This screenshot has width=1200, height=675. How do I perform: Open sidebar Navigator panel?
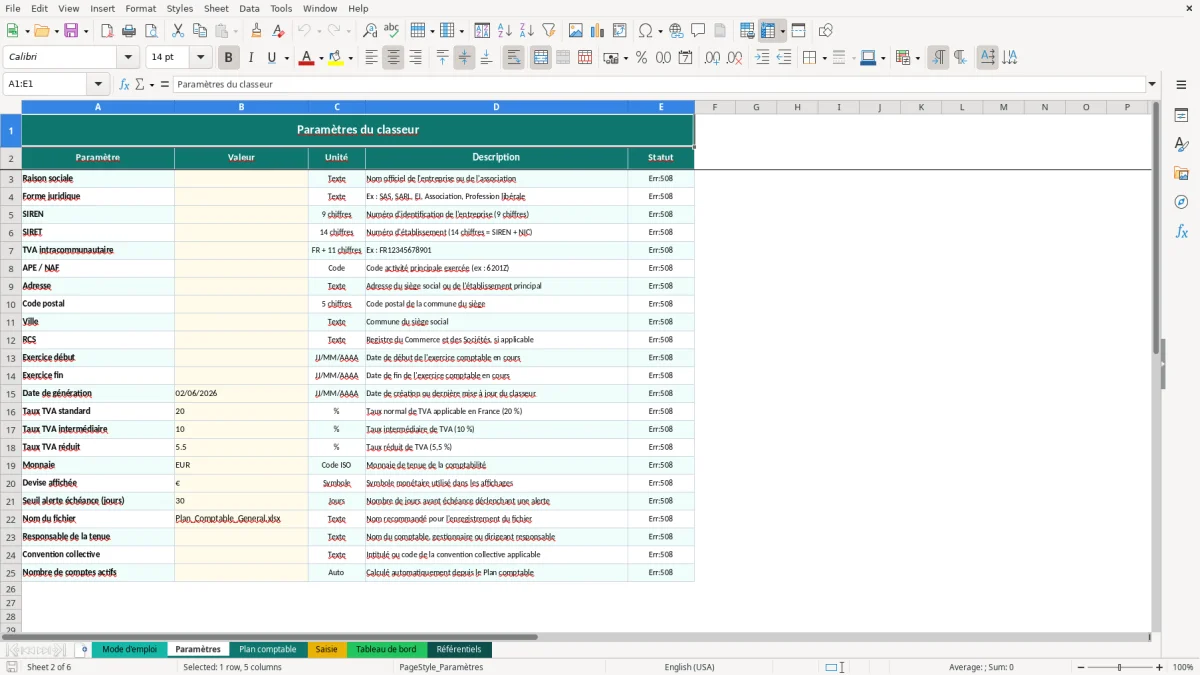click(x=1181, y=202)
